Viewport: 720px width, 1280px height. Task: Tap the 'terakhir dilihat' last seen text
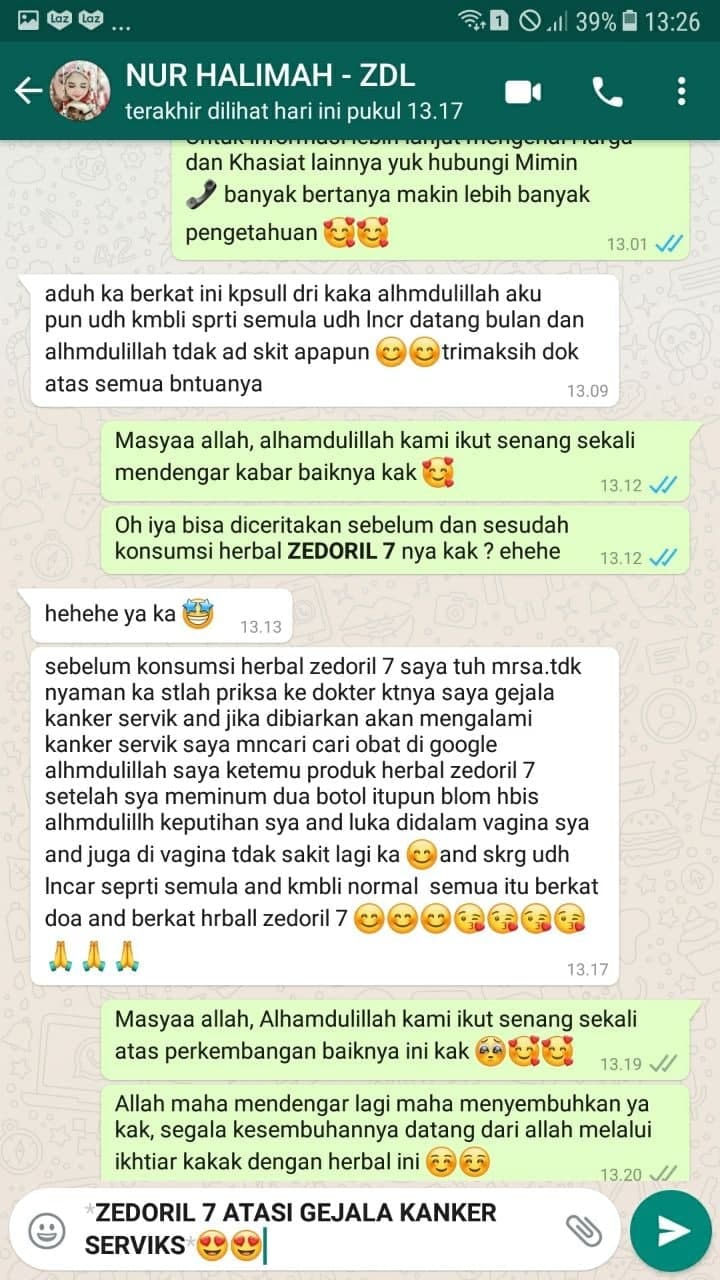pos(294,111)
